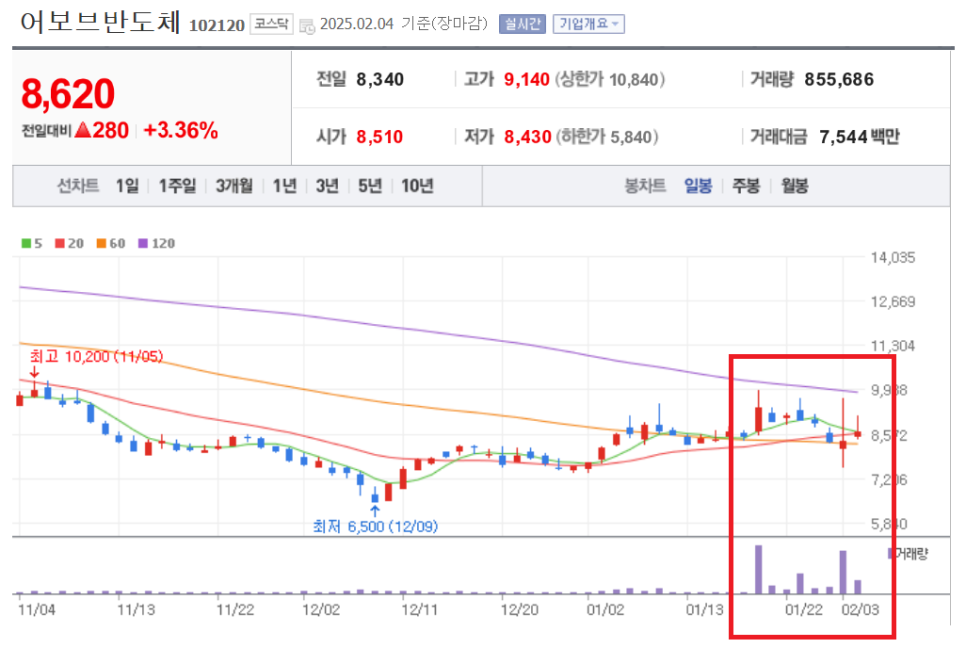The image size is (966, 648).
Task: Switch to 월봉 candlestick chart
Action: (x=795, y=185)
